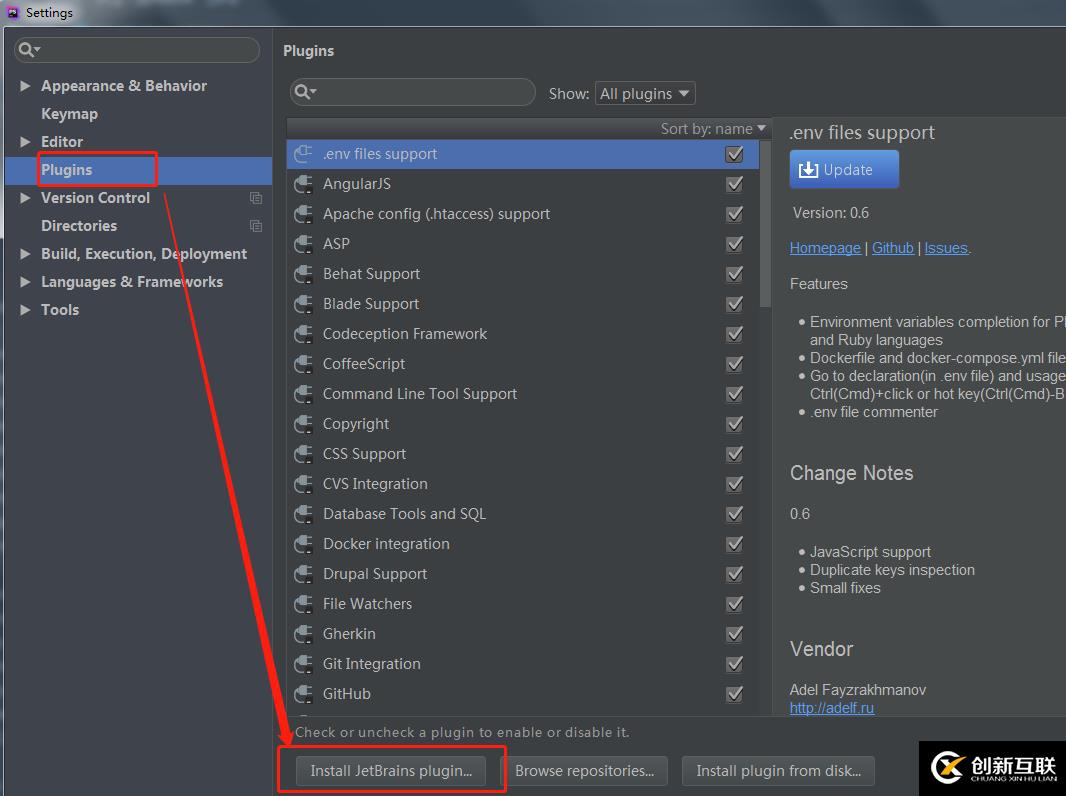Open the adelf.ru vendor link
This screenshot has height=796, width=1066.
click(x=831, y=708)
